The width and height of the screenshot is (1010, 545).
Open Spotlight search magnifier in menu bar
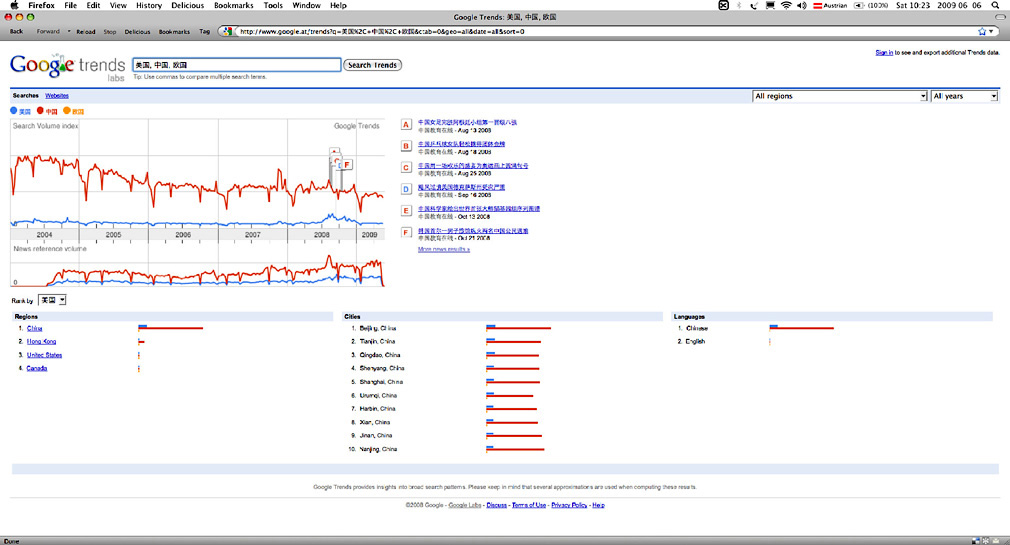tap(994, 5)
